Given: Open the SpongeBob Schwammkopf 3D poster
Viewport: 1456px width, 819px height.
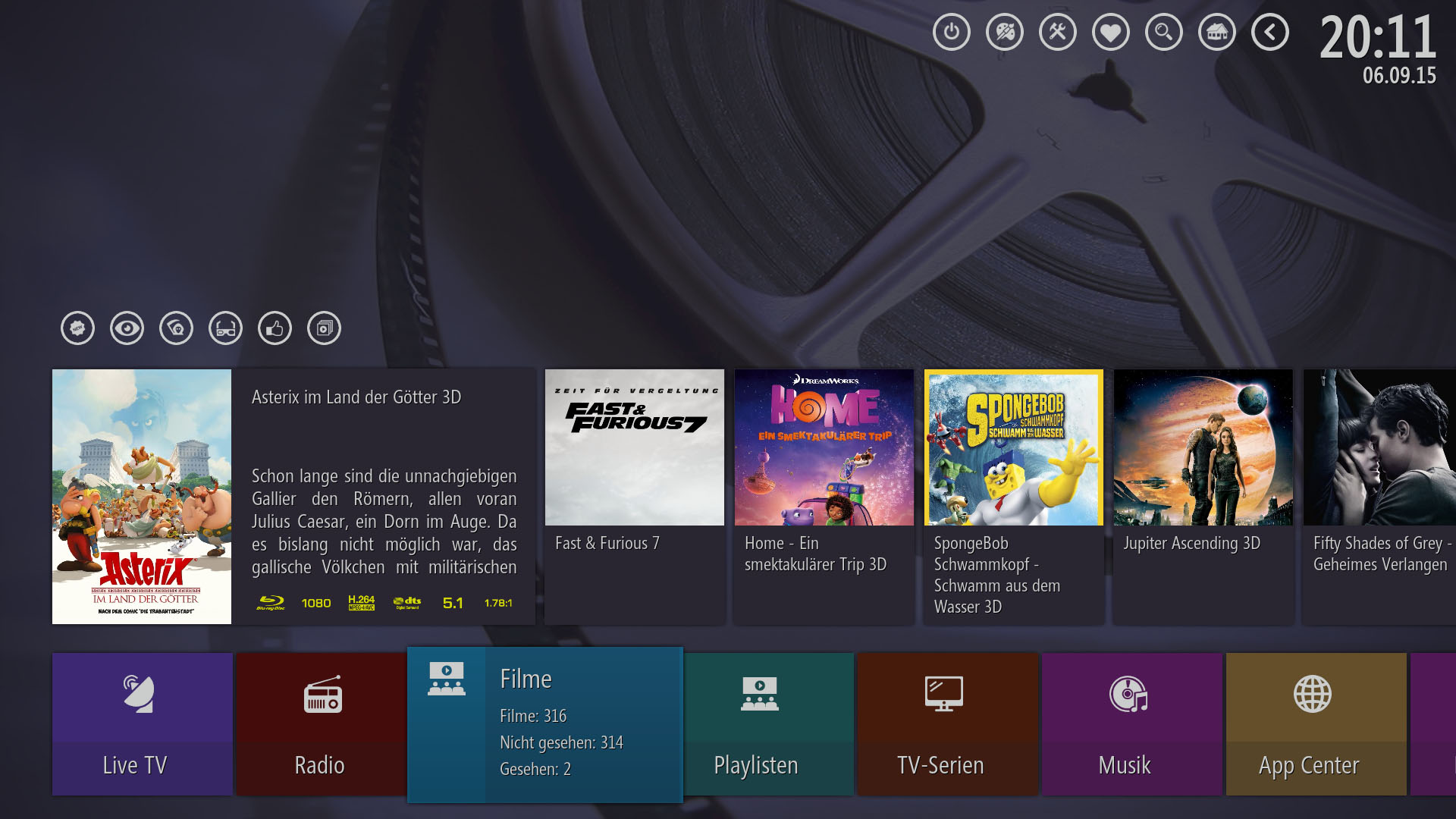Looking at the screenshot, I should [1014, 447].
